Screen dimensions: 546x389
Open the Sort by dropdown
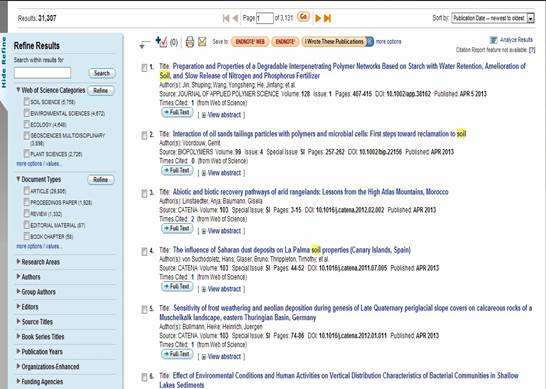click(x=493, y=18)
